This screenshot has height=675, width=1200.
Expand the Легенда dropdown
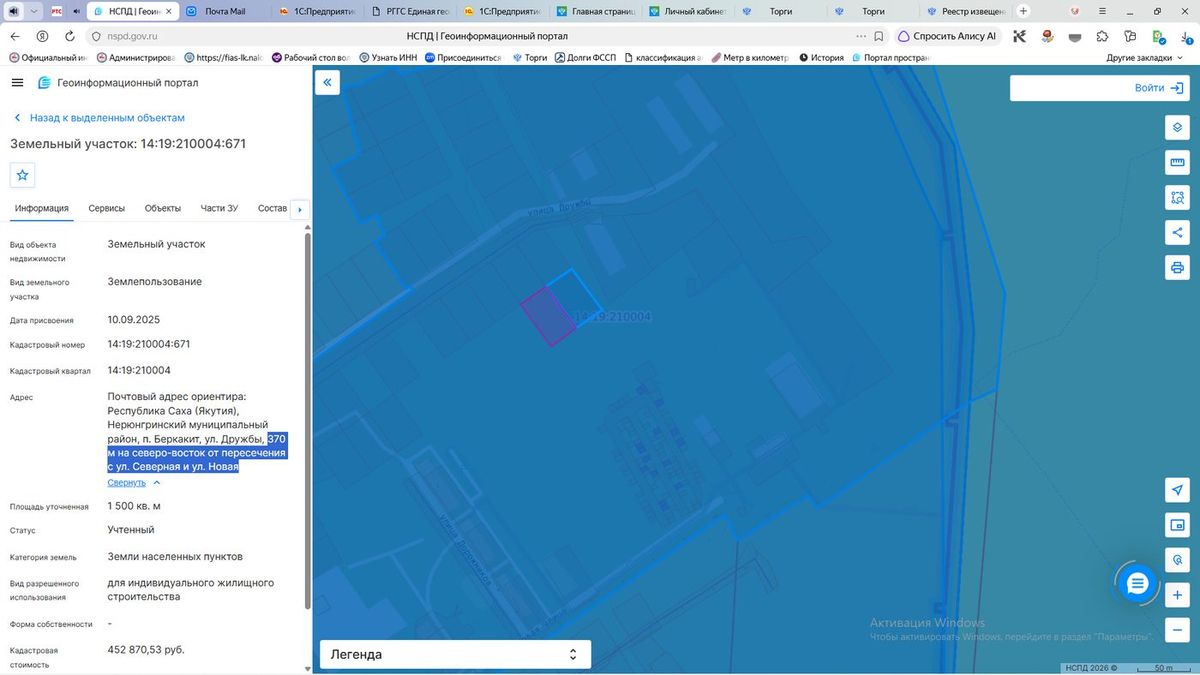pos(455,654)
